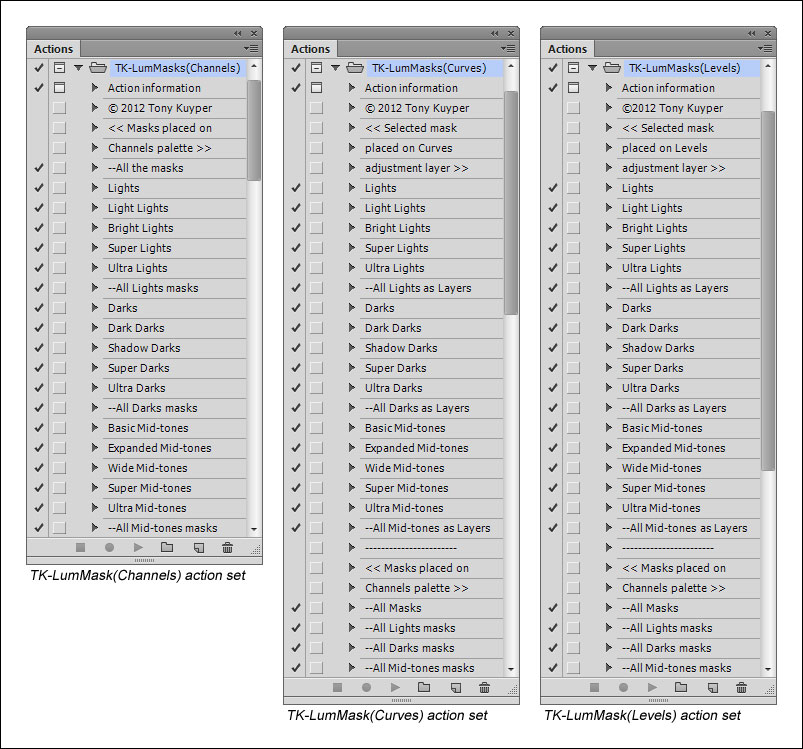
Task: Create new set in Channels actions panel
Action: click(166, 548)
